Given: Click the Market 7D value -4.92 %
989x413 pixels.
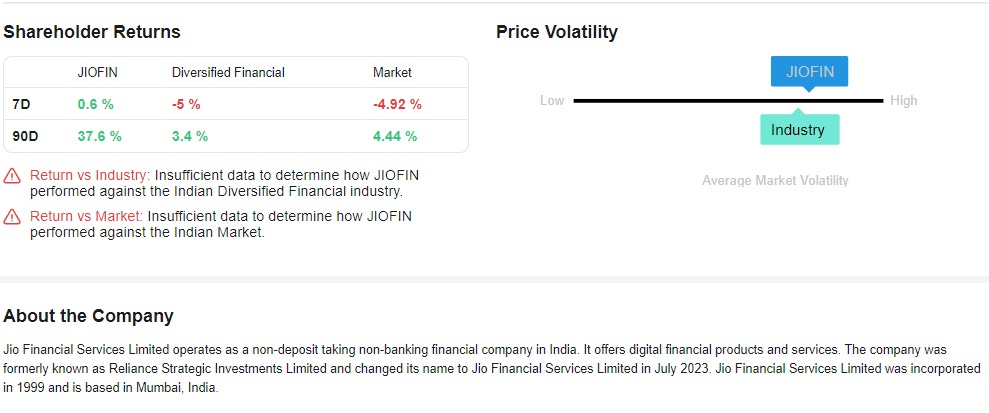Looking at the screenshot, I should point(397,105).
